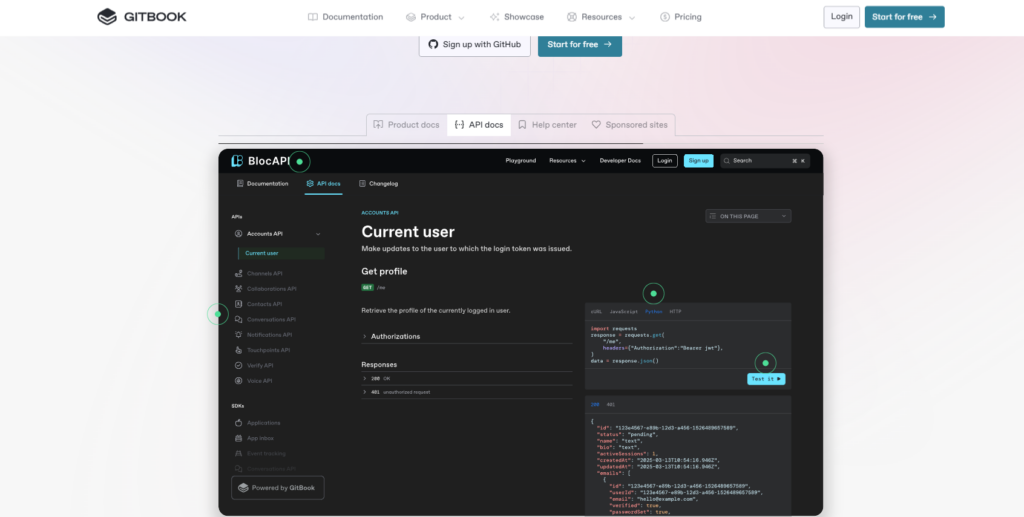Image resolution: width=1024 pixels, height=517 pixels.
Task: Click the GitHub icon on sign-up button
Action: pos(433,45)
